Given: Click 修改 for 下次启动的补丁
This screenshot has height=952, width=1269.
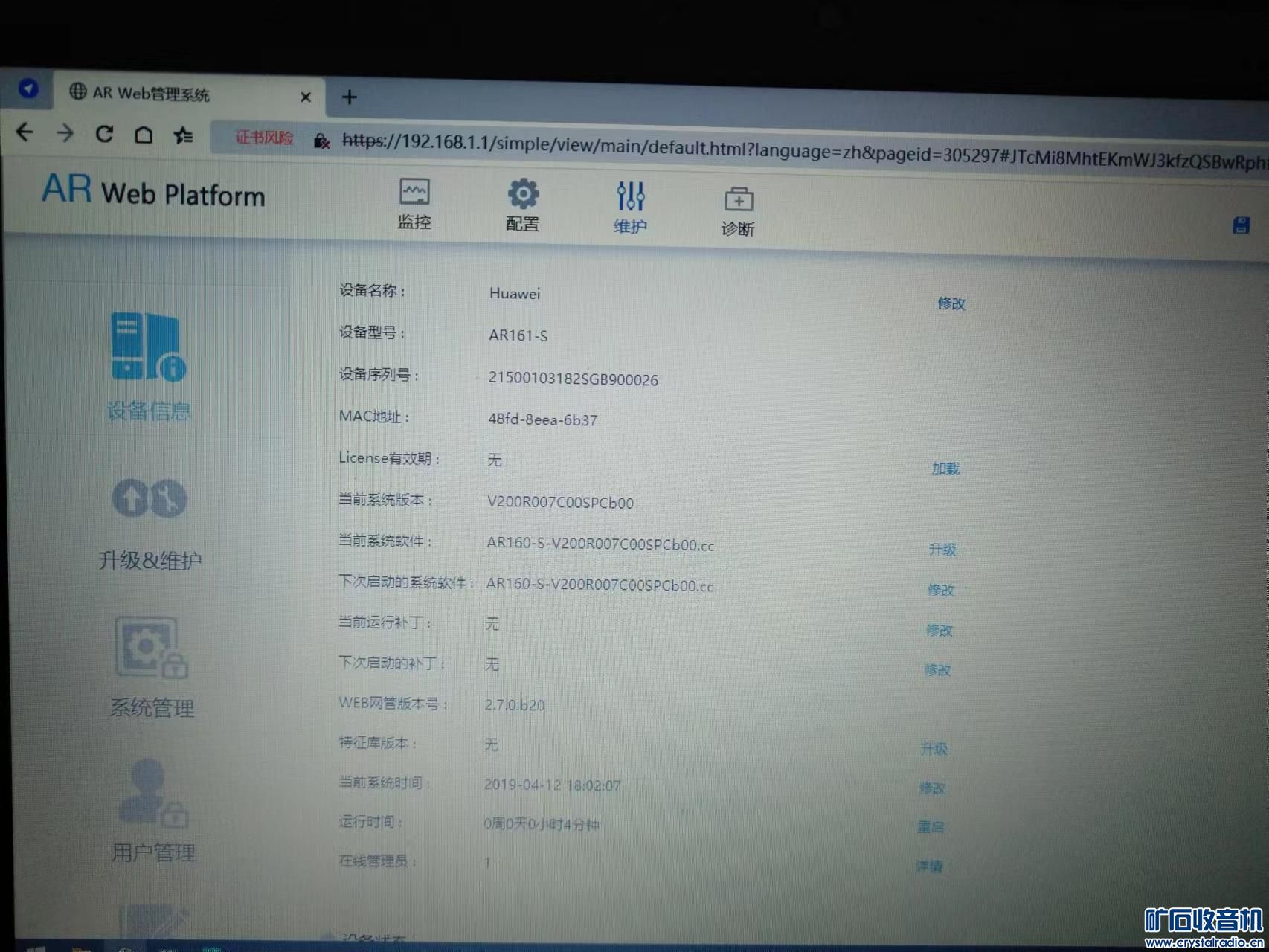Looking at the screenshot, I should 937,670.
